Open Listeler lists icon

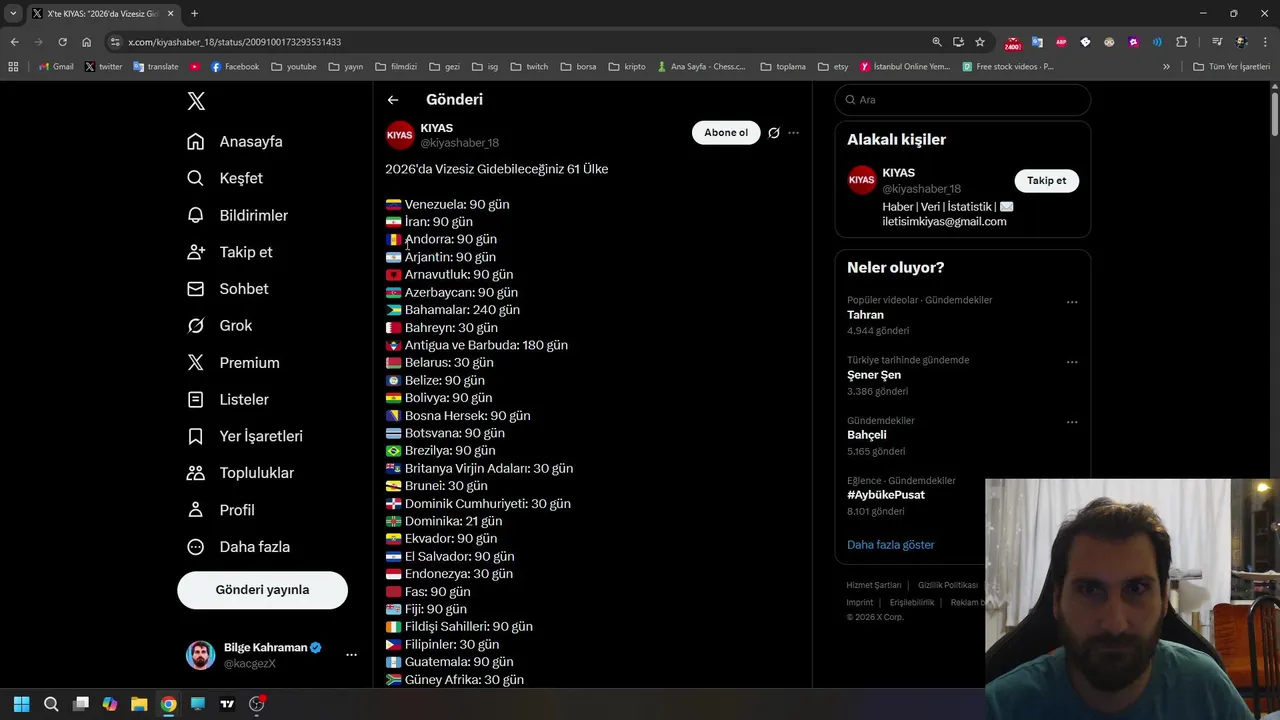click(196, 399)
